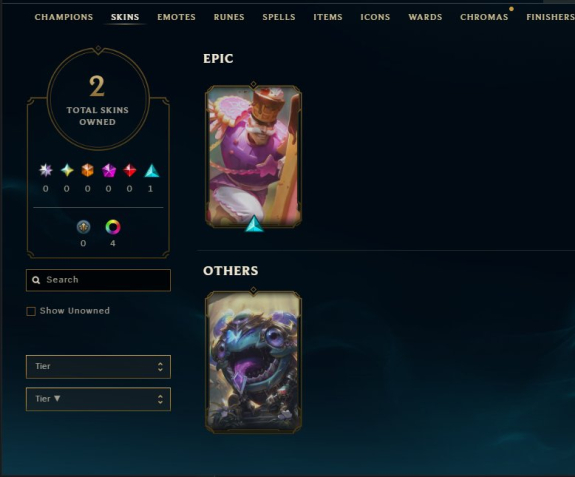Click the magenta pentagon gem icon
The image size is (575, 477).
tap(109, 170)
